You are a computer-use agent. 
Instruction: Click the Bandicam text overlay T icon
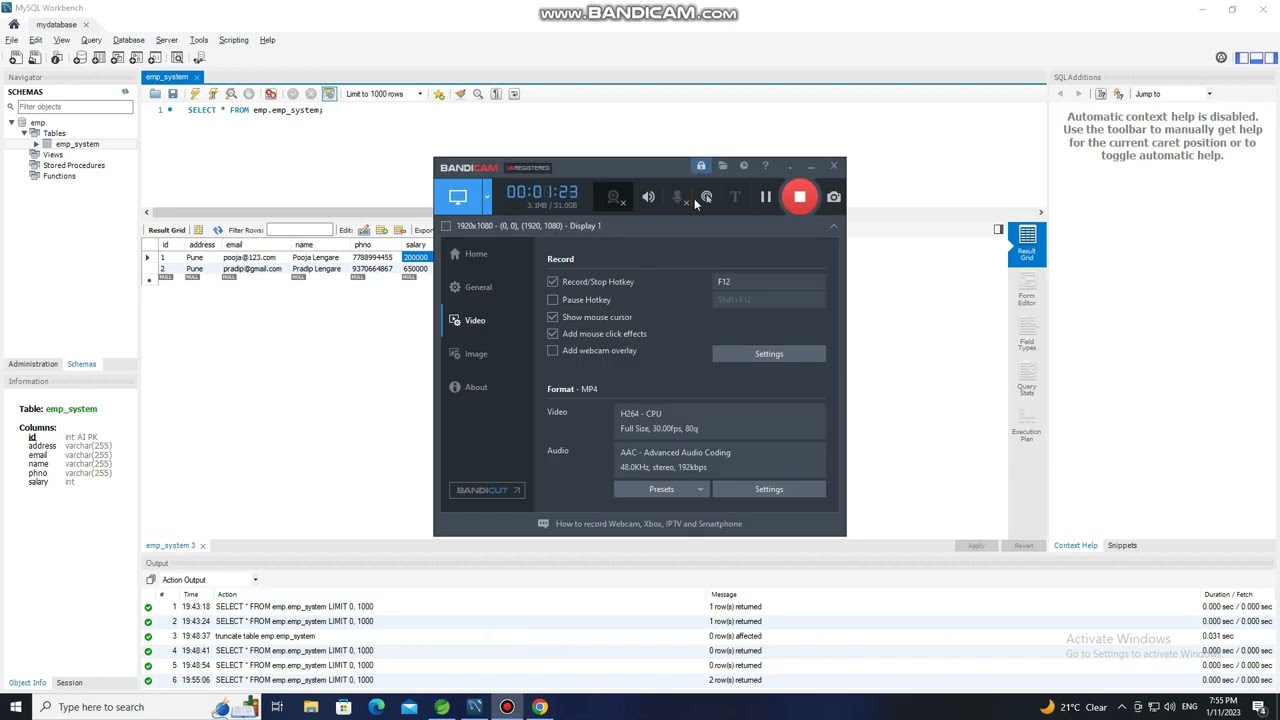tap(735, 197)
